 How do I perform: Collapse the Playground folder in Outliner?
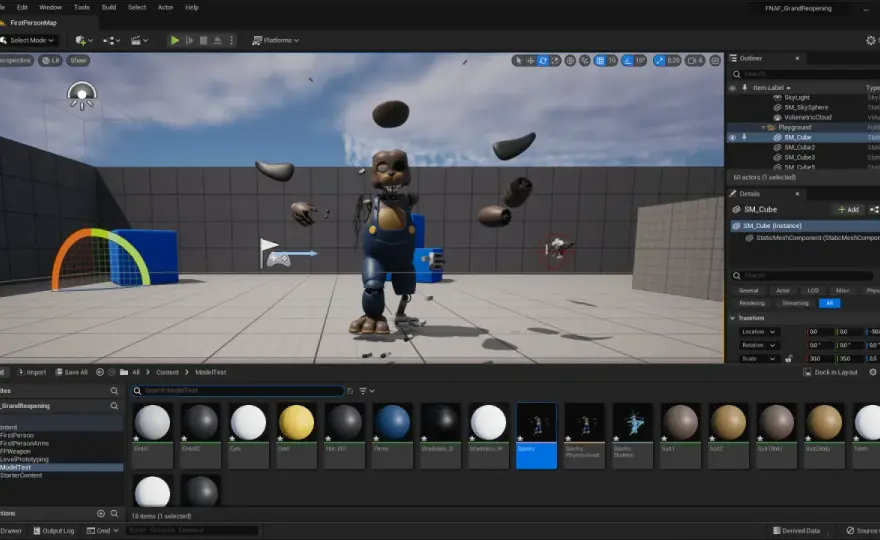coord(763,127)
